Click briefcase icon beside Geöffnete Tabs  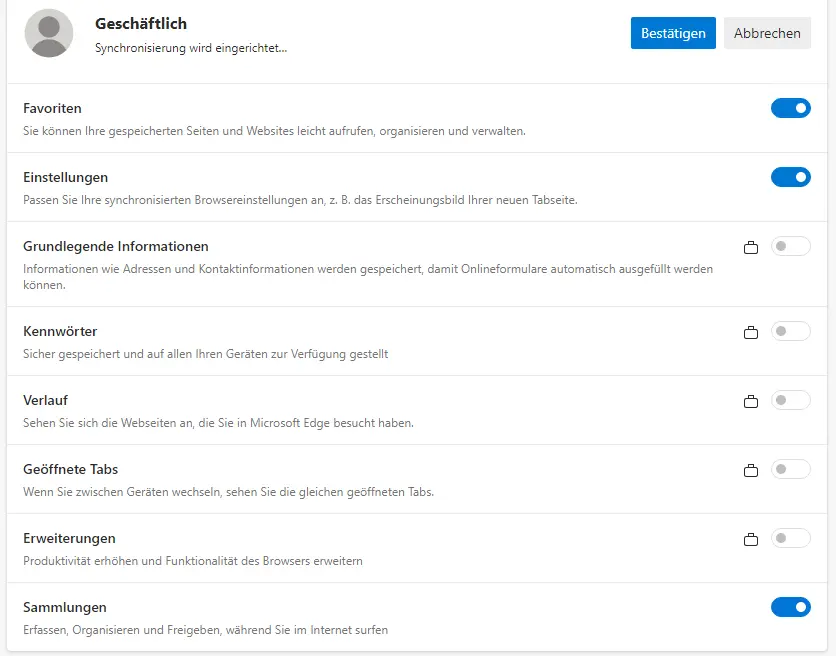point(751,470)
